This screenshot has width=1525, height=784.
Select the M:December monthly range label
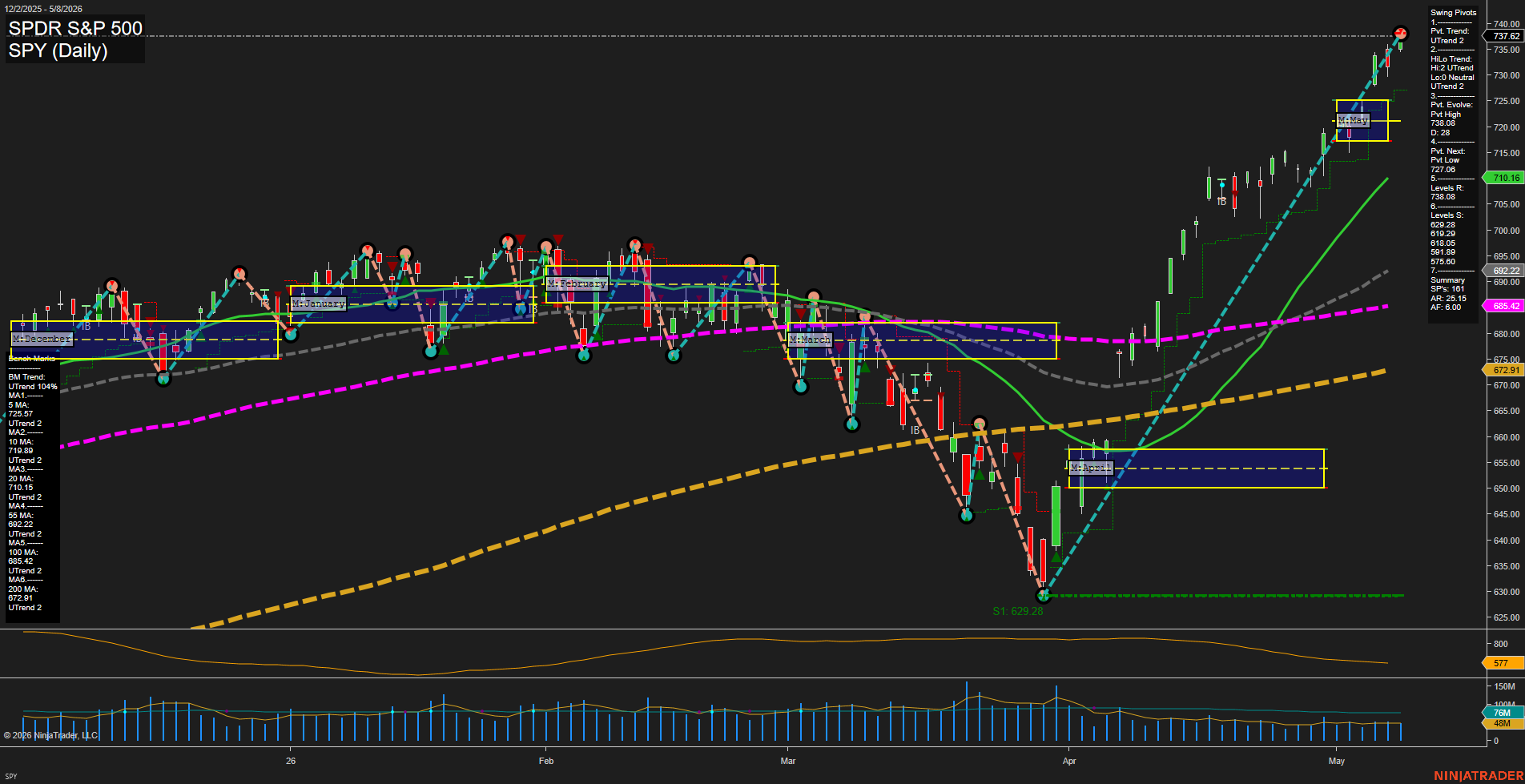[42, 340]
